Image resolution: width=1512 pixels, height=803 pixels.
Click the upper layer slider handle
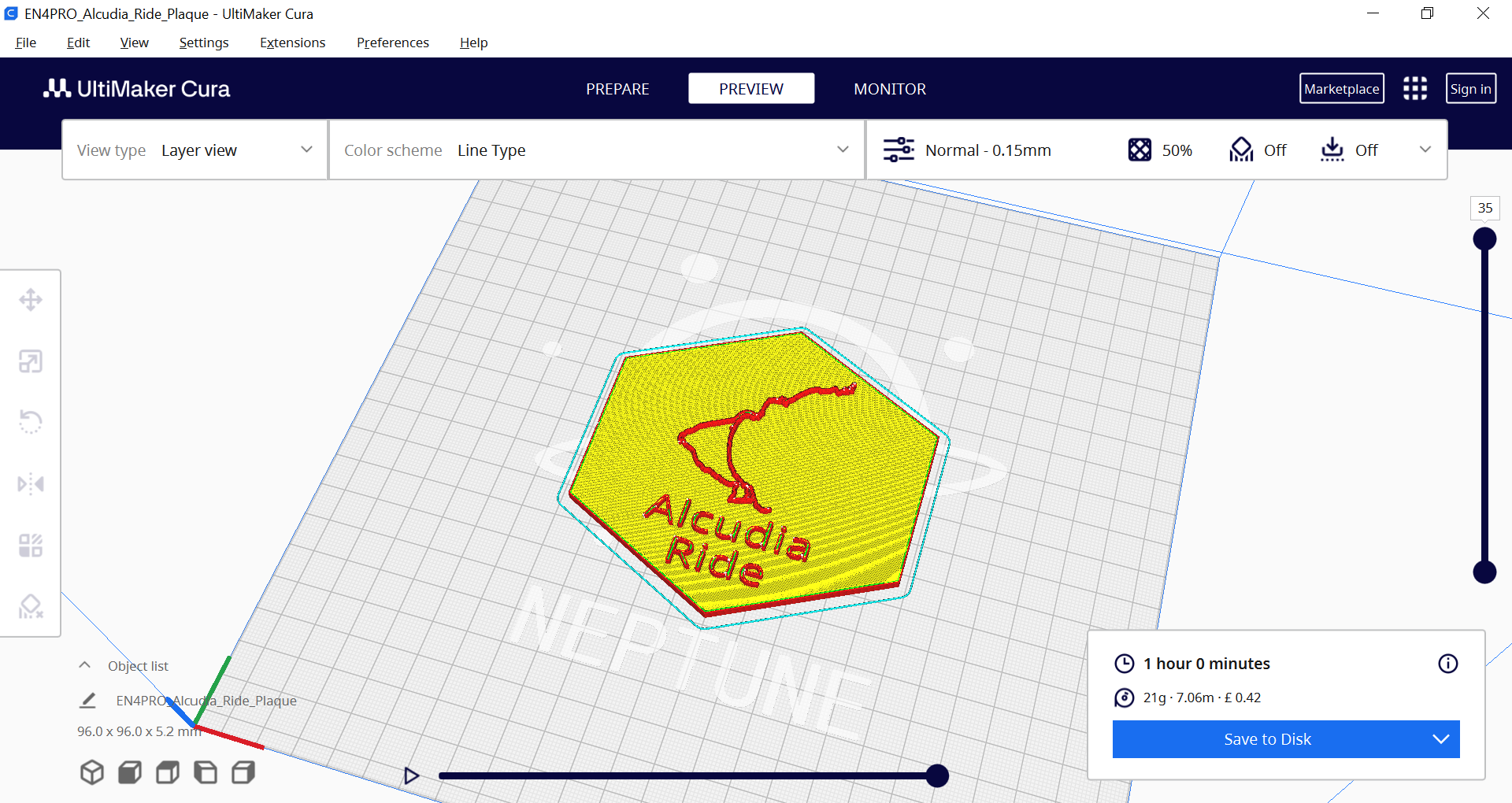pyautogui.click(x=1484, y=239)
